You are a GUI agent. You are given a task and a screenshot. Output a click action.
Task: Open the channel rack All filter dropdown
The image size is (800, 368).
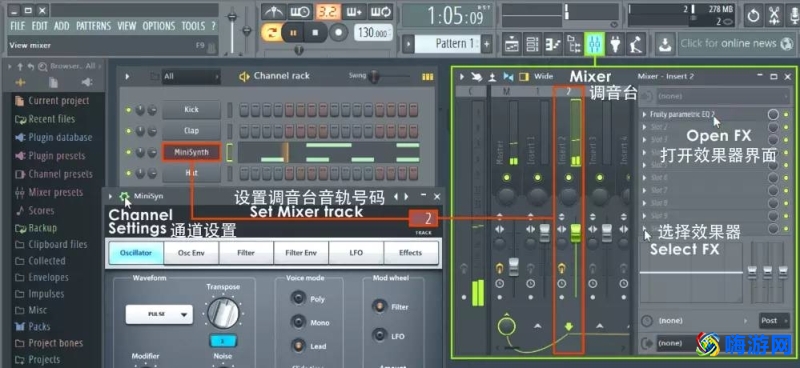point(191,77)
